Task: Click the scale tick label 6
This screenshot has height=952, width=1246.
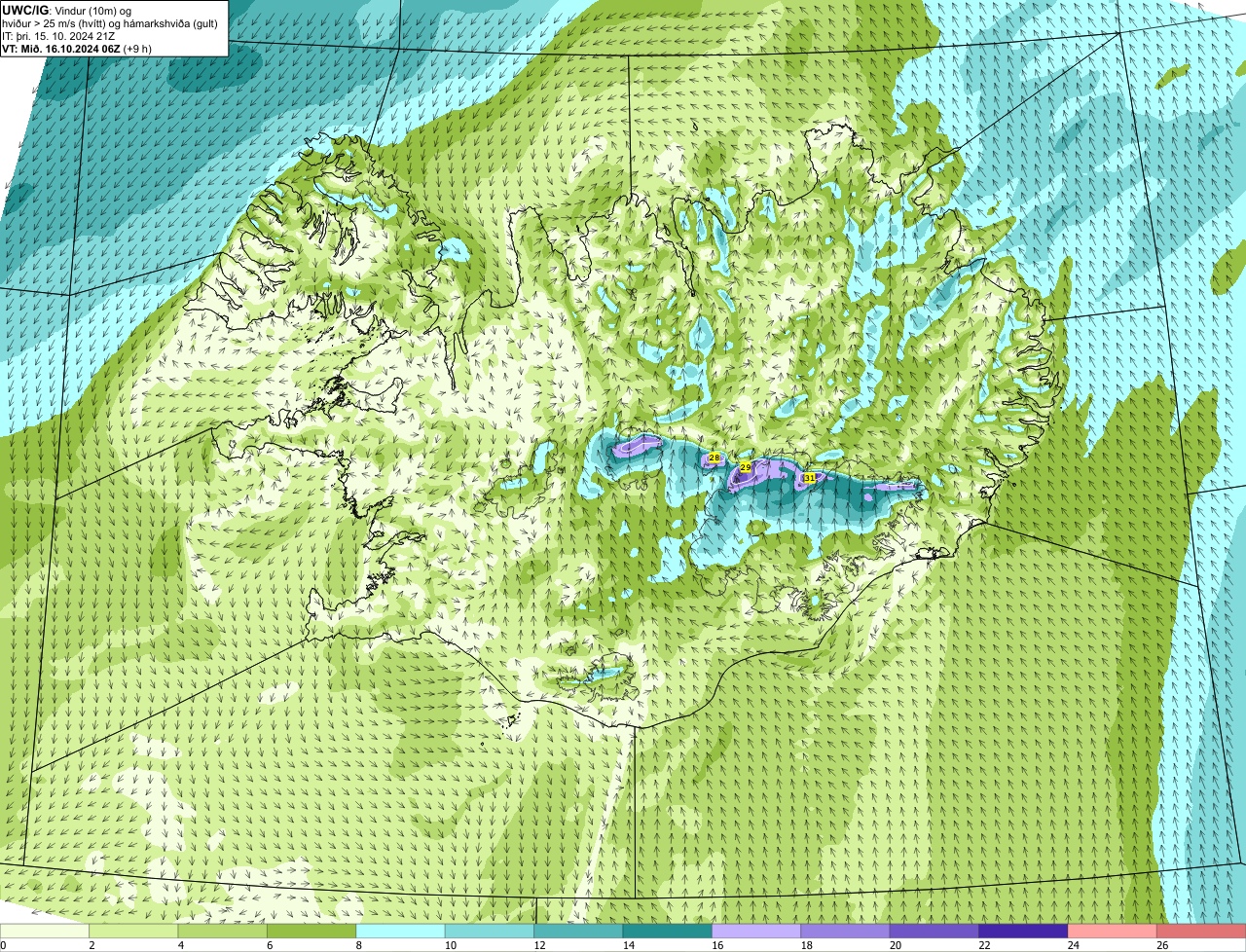Action: 270,945
